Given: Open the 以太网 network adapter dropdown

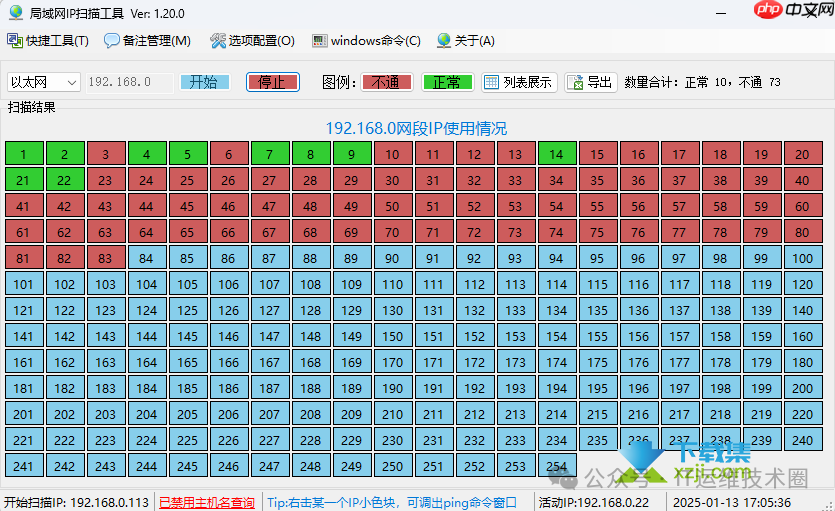Looking at the screenshot, I should pos(43,82).
